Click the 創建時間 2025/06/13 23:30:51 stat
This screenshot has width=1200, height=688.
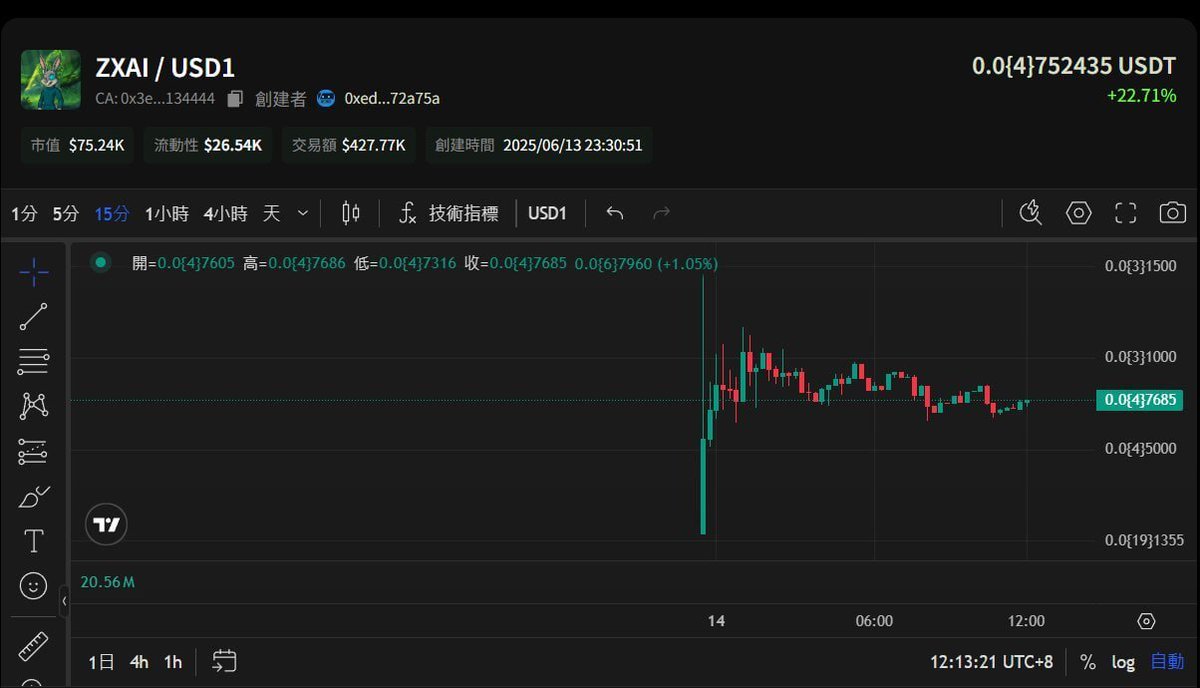click(539, 145)
